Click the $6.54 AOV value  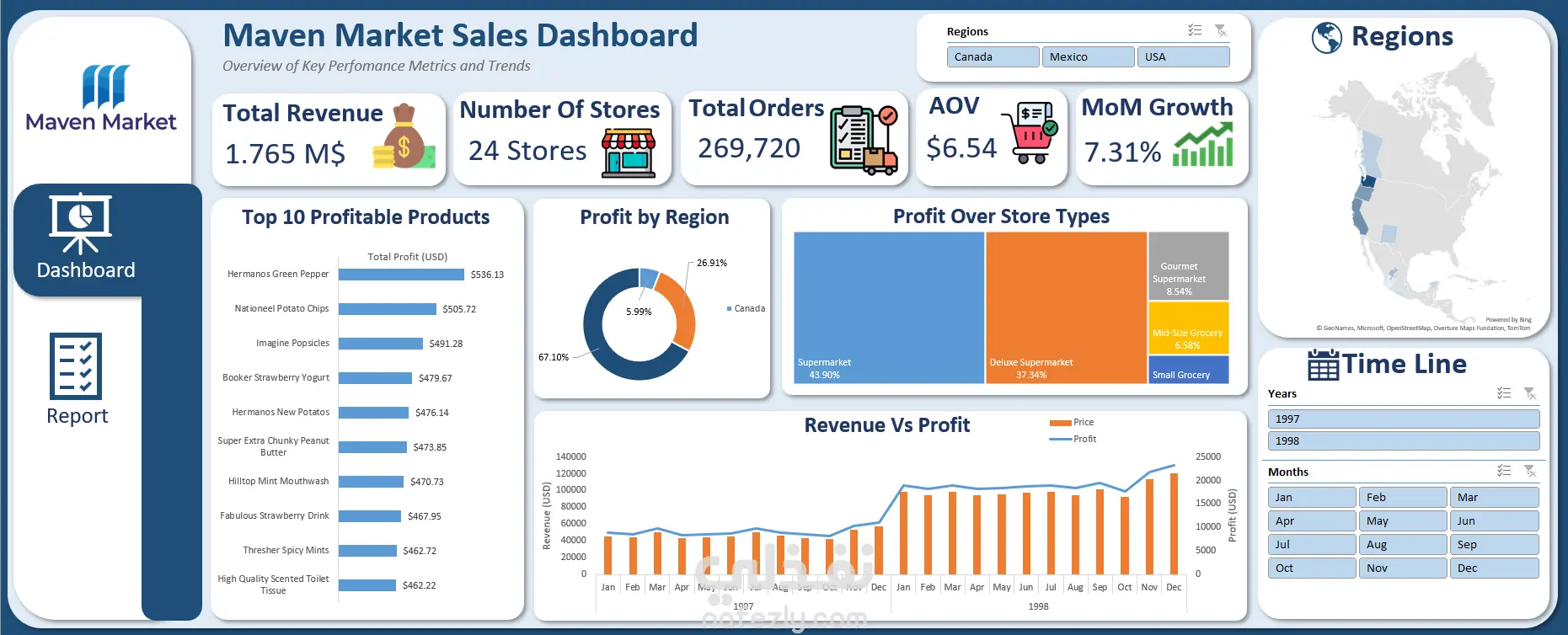961,148
